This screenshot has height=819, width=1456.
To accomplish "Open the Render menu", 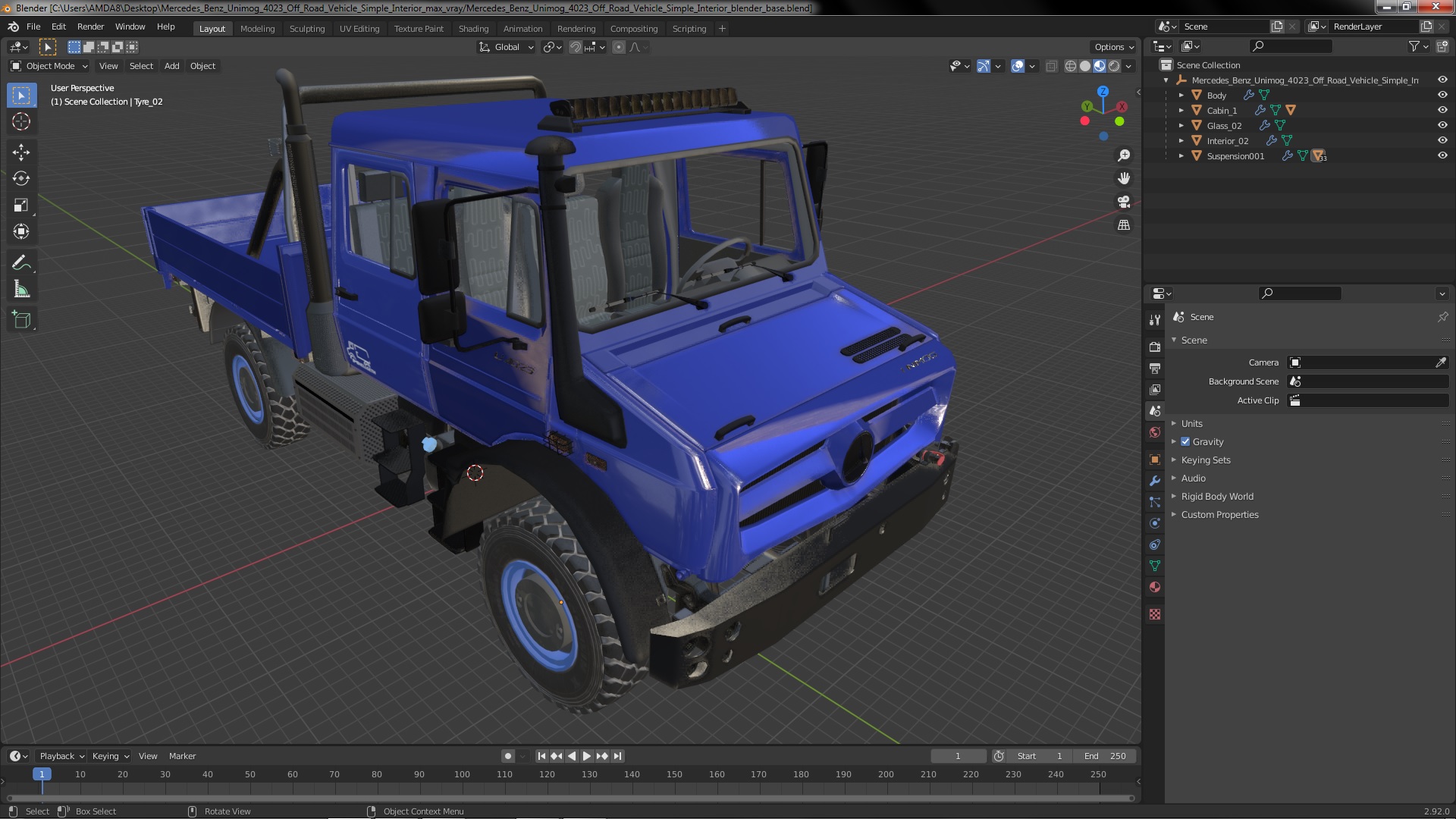I will point(90,27).
